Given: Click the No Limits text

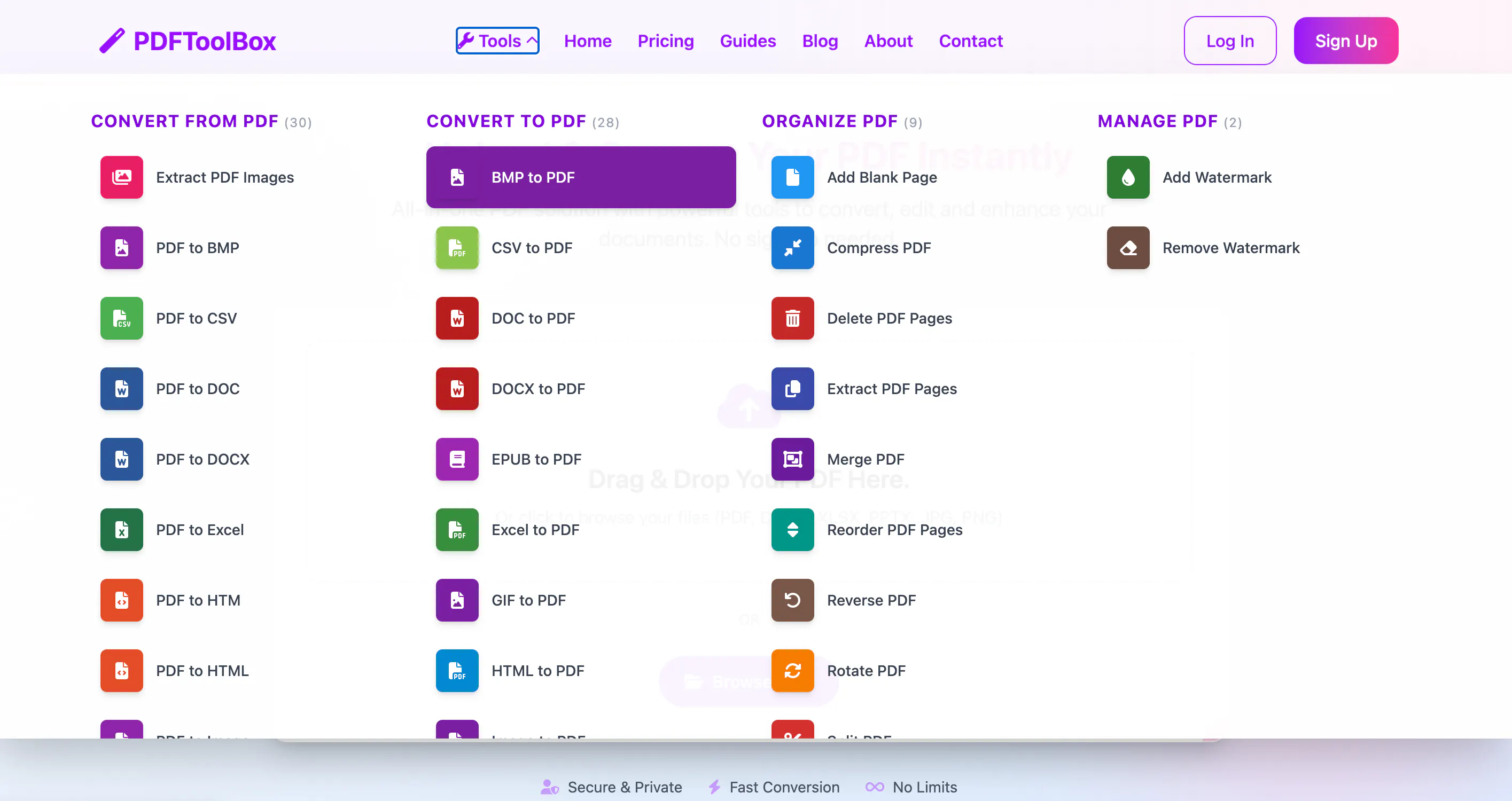Looking at the screenshot, I should pyautogui.click(x=924, y=787).
